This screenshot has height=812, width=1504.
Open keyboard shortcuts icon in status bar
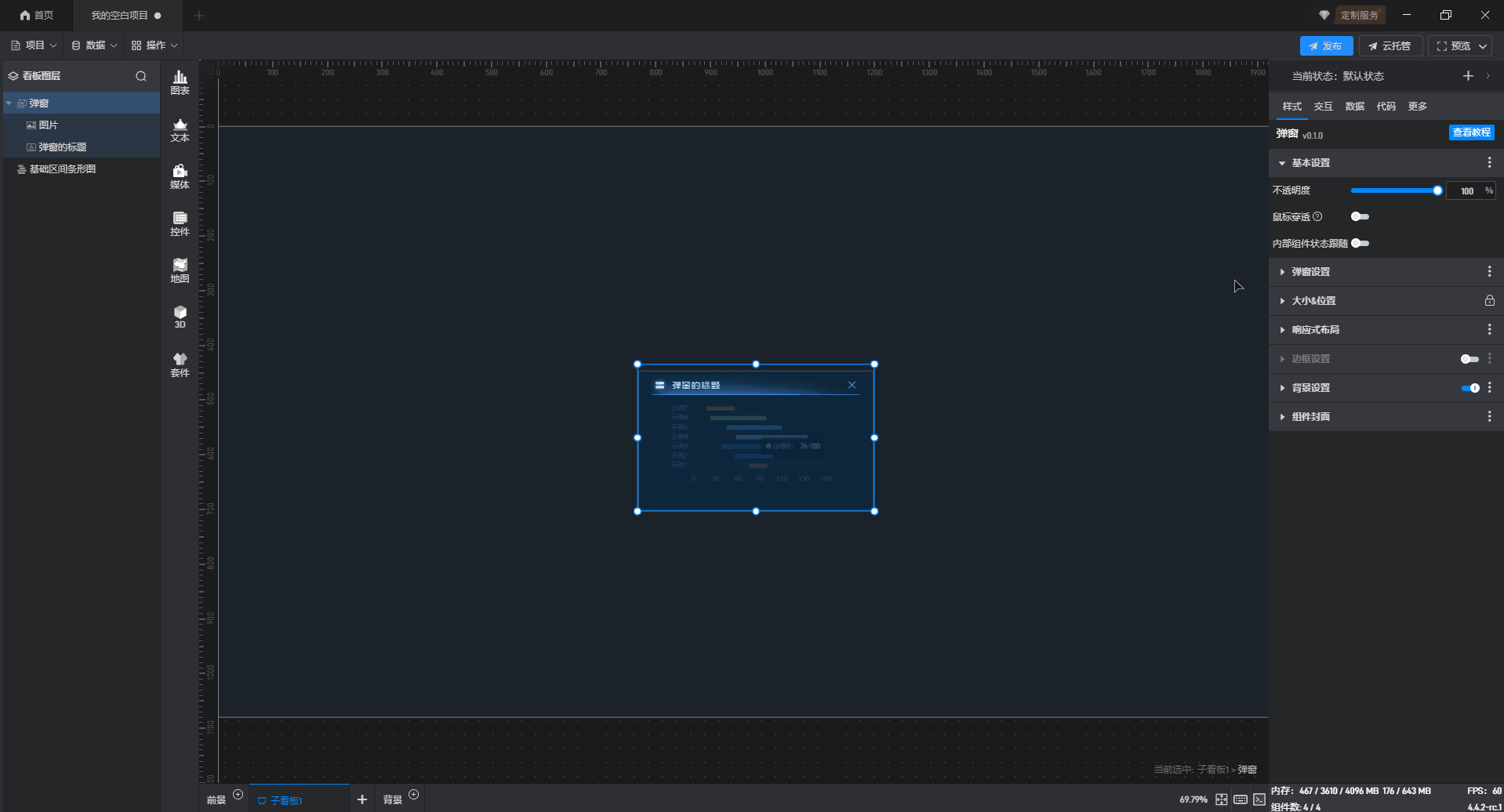pos(1241,799)
